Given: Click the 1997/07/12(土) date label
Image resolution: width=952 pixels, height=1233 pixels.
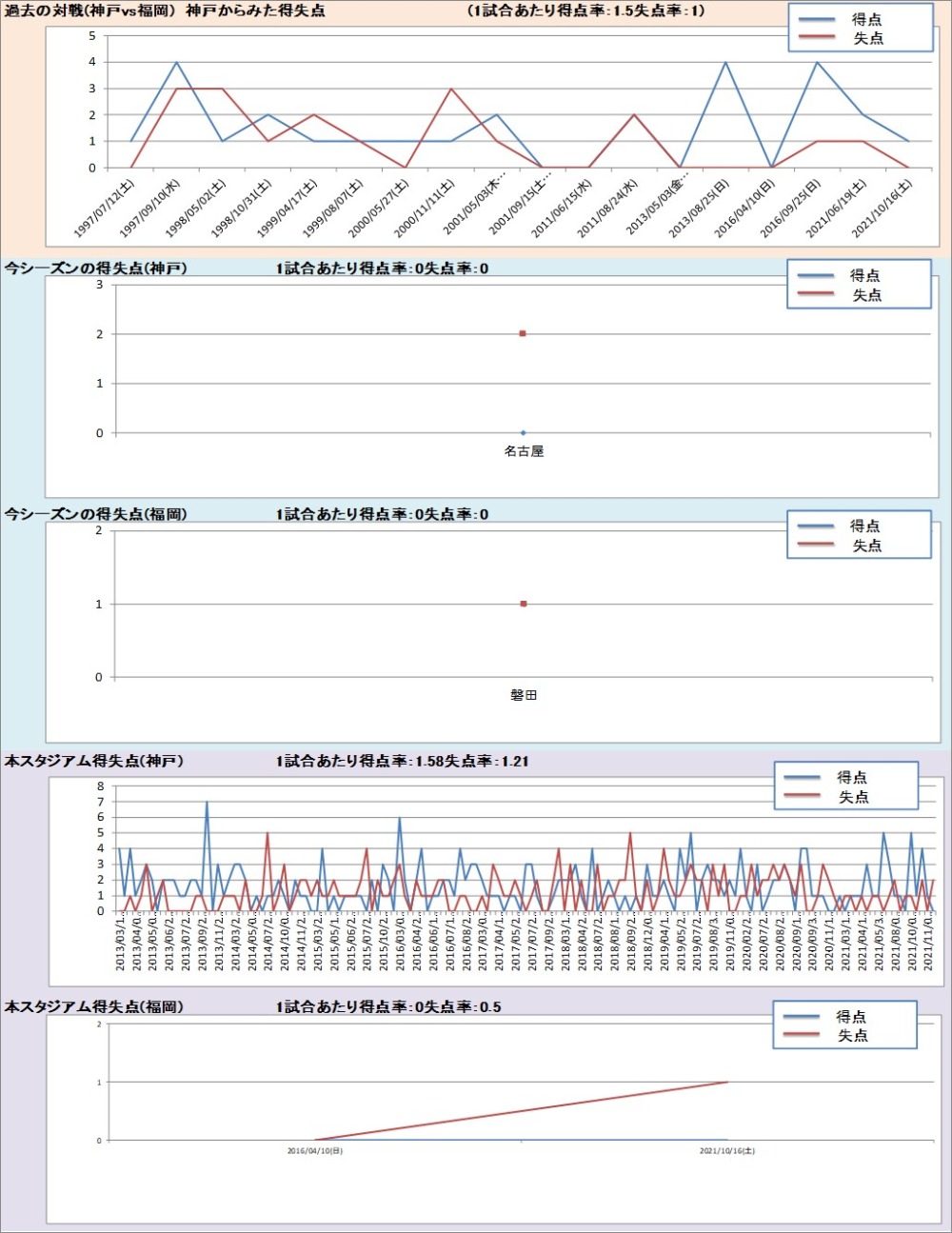Looking at the screenshot, I should (106, 209).
